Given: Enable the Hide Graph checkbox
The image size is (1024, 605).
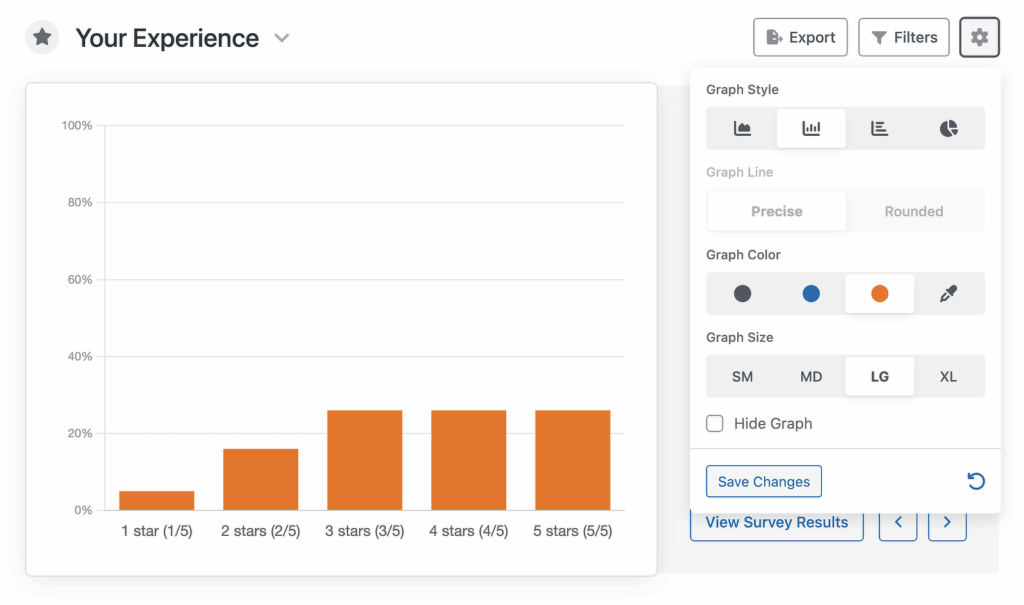Looking at the screenshot, I should [x=715, y=423].
